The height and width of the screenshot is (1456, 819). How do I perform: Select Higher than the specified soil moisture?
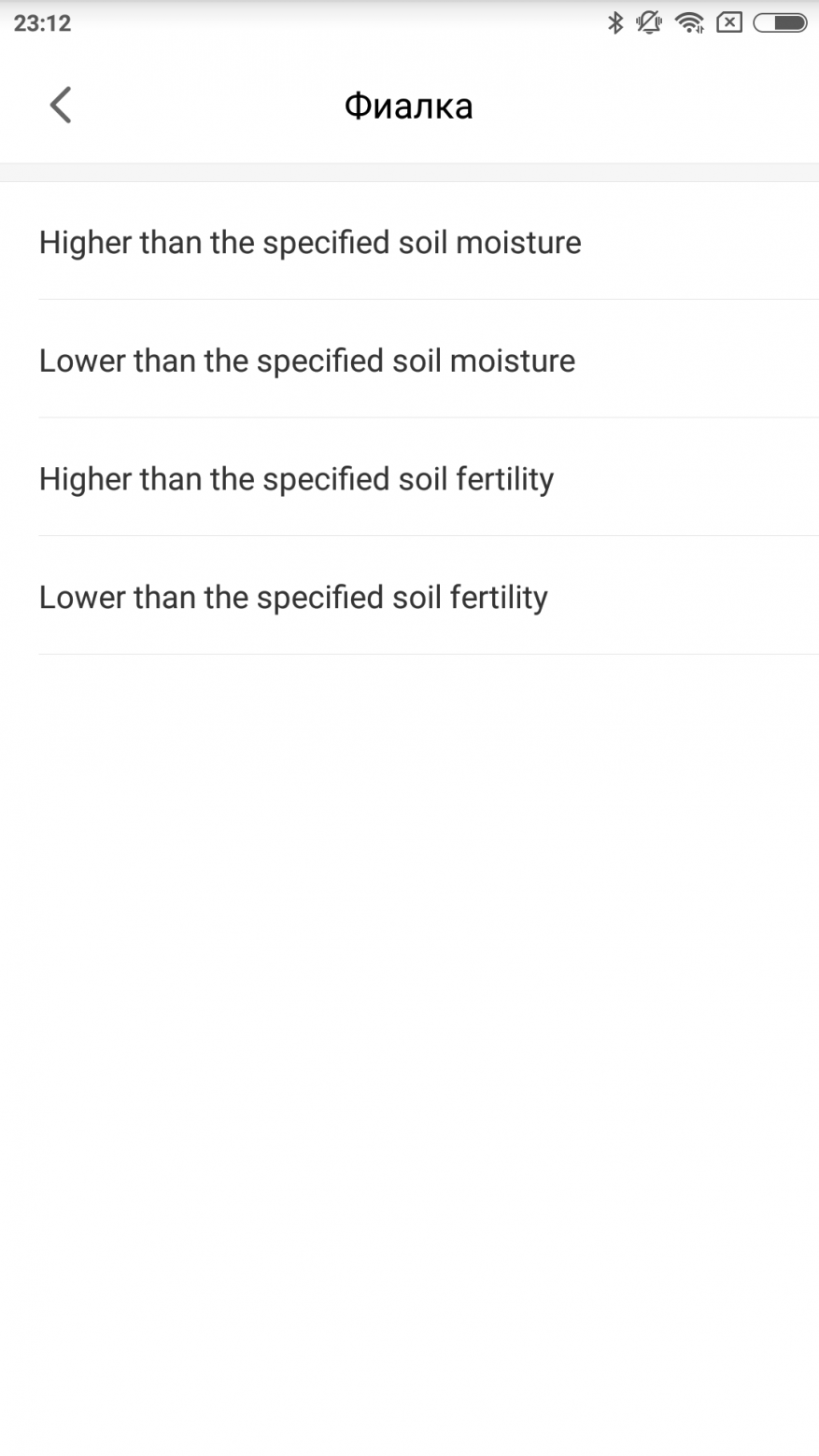coord(310,243)
